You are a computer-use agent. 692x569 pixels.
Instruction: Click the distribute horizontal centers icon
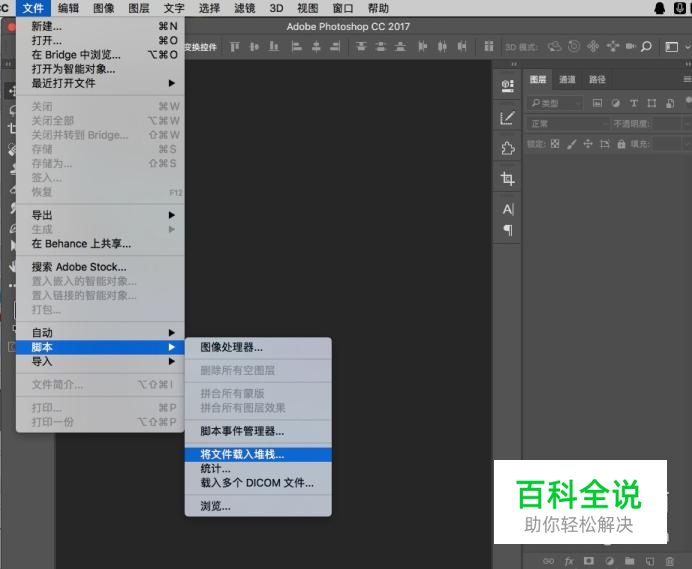[x=442, y=46]
